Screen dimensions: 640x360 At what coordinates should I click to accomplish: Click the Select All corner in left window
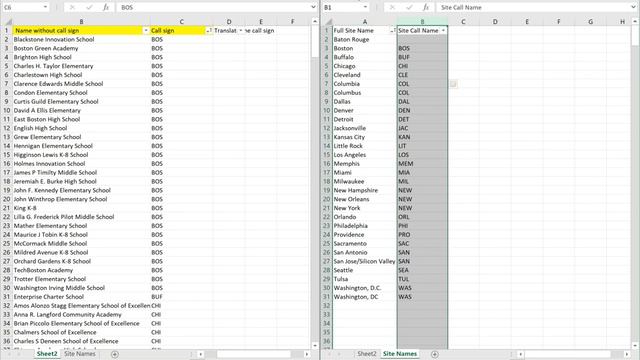tap(8, 22)
